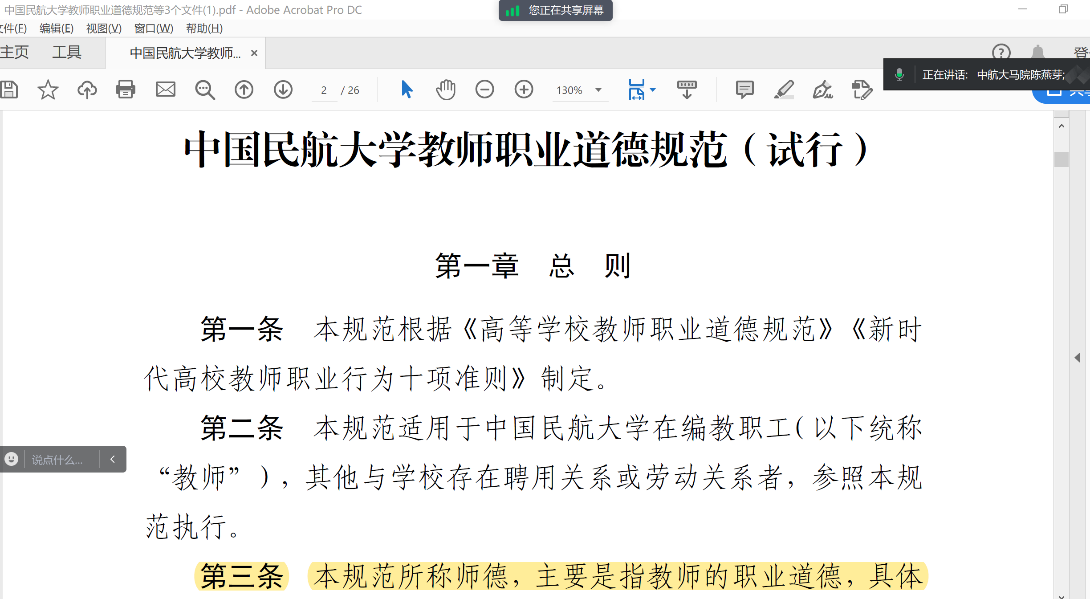Choose the arrow selection tool

coord(406,90)
